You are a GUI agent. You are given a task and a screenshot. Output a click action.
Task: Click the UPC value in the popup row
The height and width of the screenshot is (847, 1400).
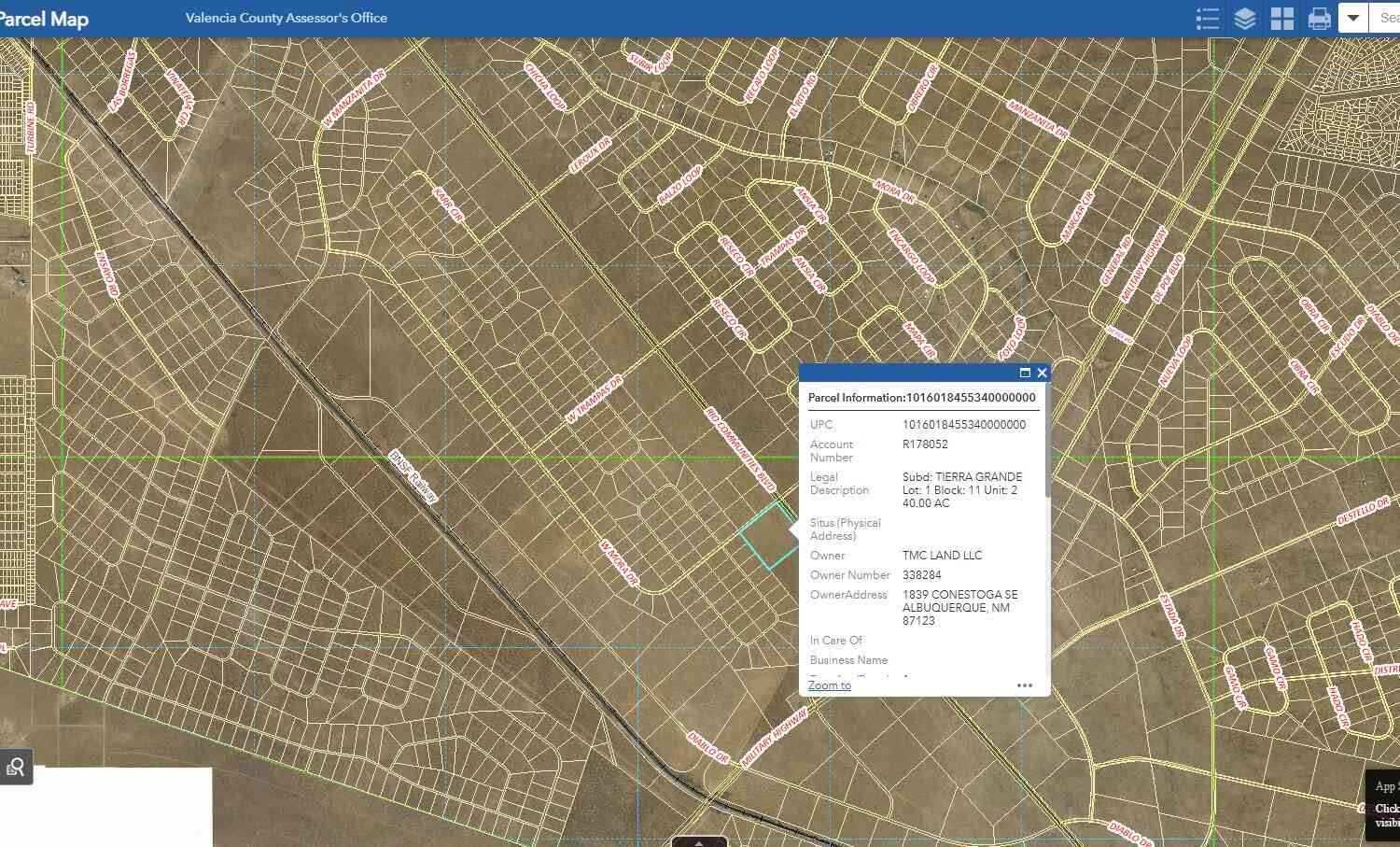pos(964,425)
